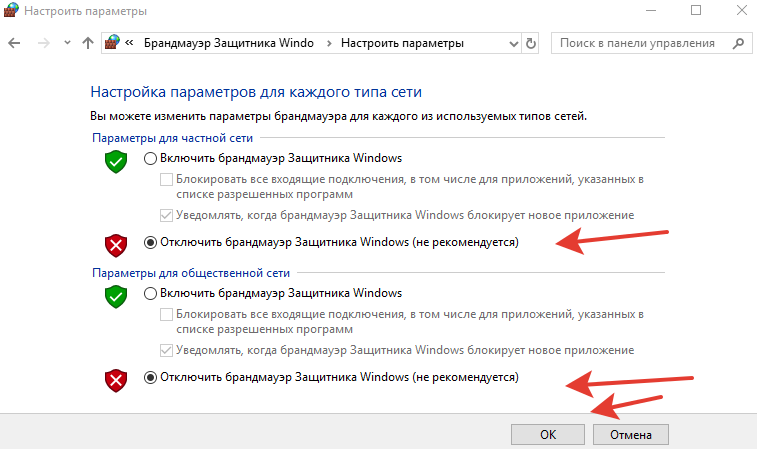757x449 pixels.
Task: Select Включить брандмауэр for public network
Action: 150,294
